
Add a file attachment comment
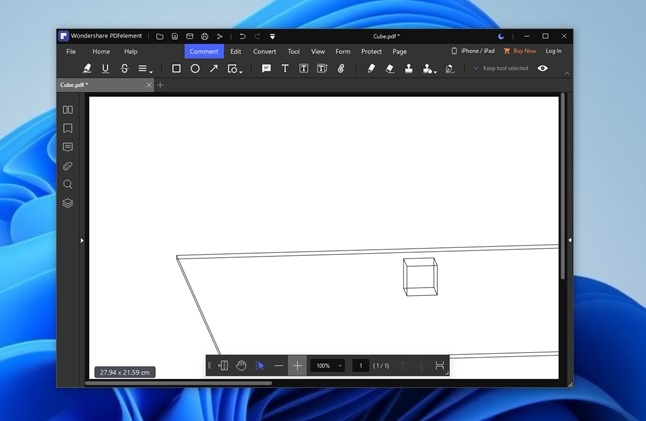click(x=341, y=68)
